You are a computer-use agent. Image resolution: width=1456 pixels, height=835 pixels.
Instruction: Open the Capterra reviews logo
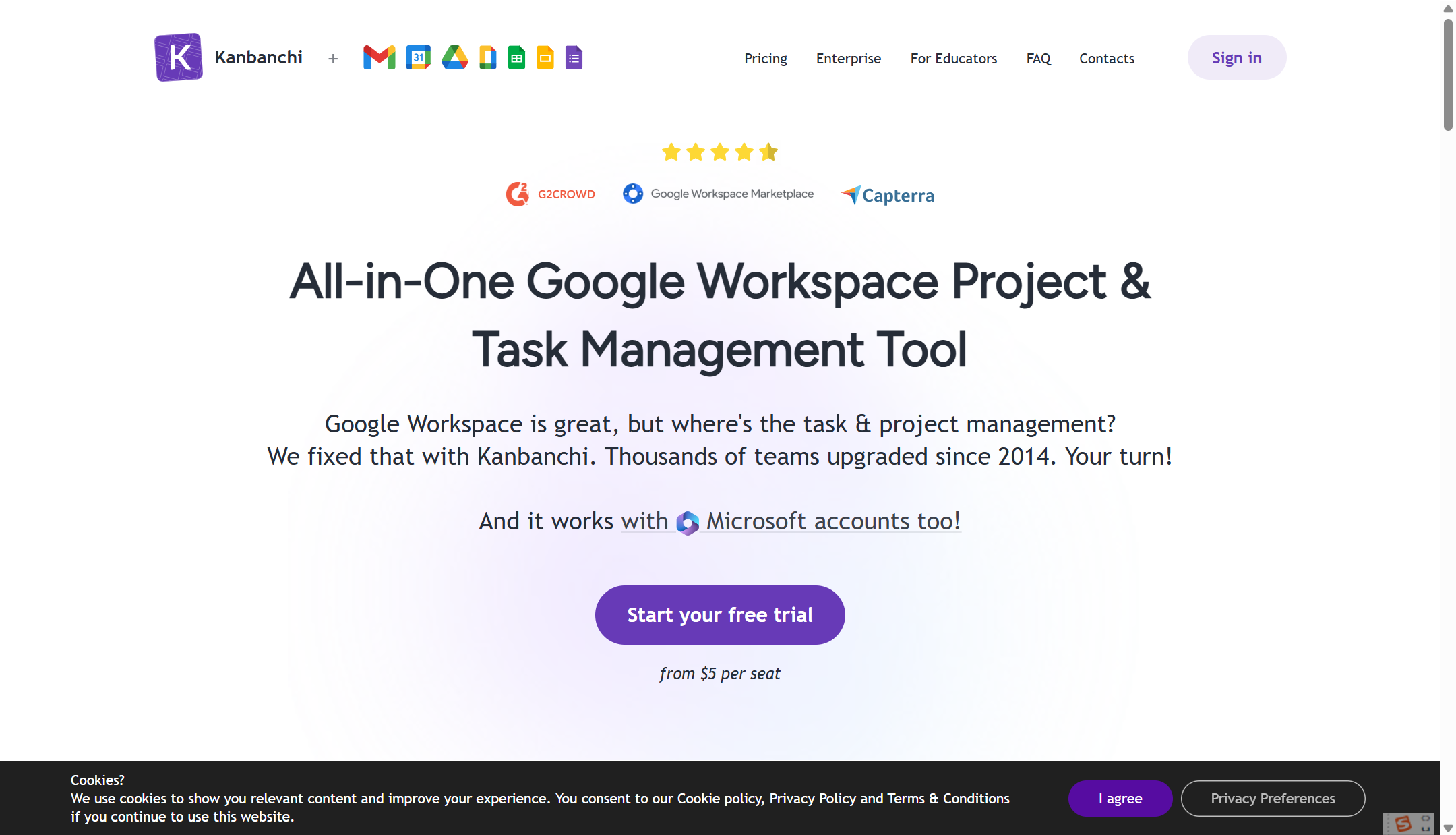pos(888,195)
